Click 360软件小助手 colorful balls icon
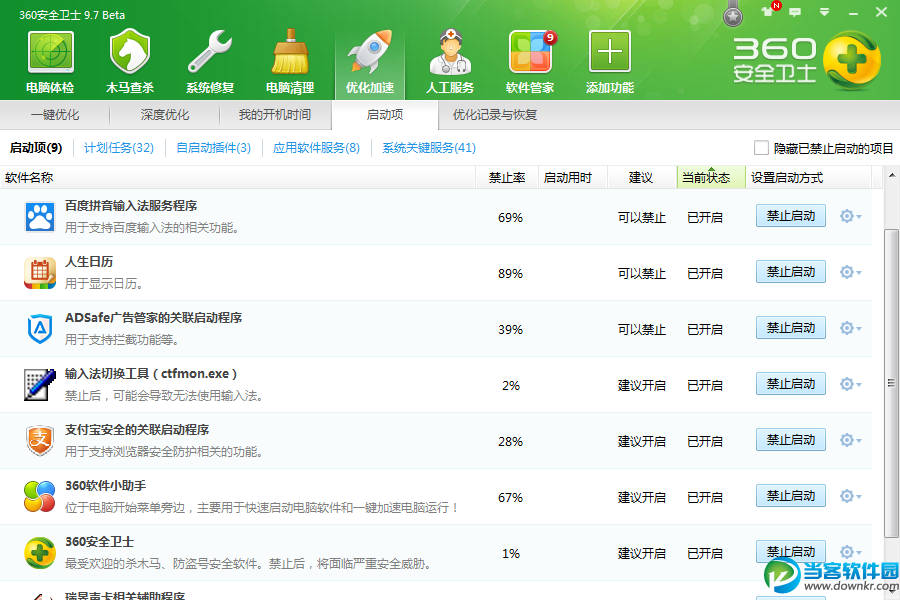This screenshot has width=900, height=600. [x=40, y=497]
